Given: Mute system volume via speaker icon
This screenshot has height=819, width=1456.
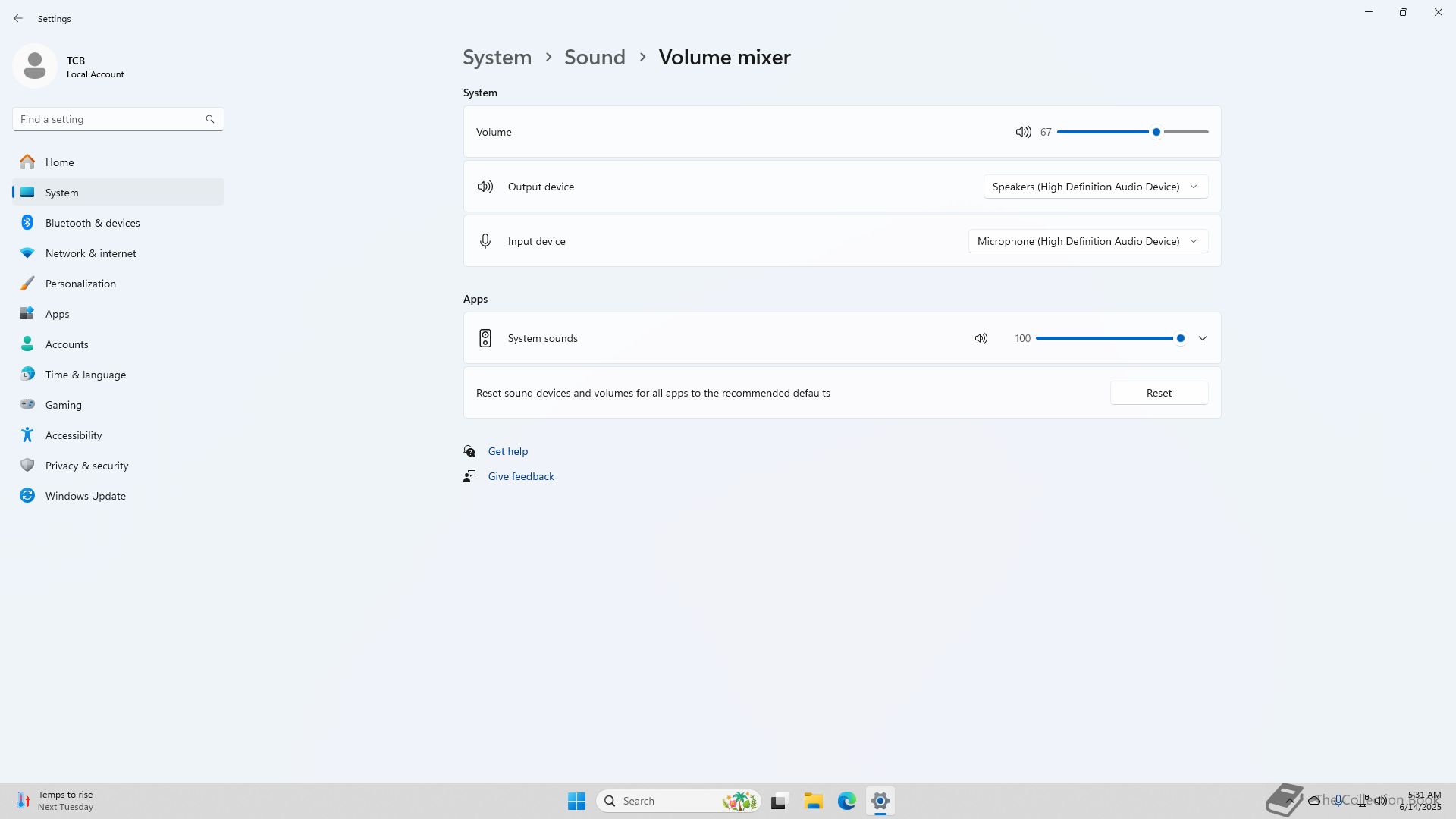Looking at the screenshot, I should pyautogui.click(x=1023, y=132).
